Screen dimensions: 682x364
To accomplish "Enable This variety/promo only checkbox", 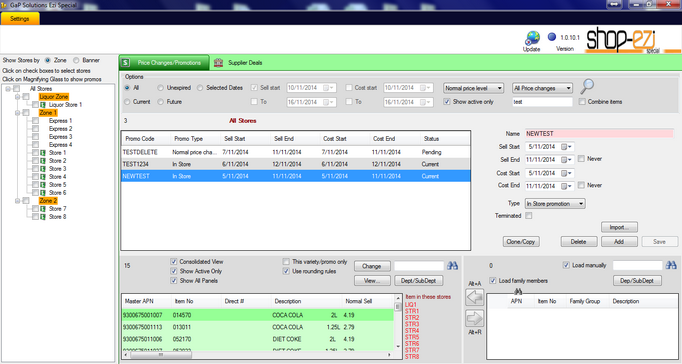I will (x=286, y=262).
